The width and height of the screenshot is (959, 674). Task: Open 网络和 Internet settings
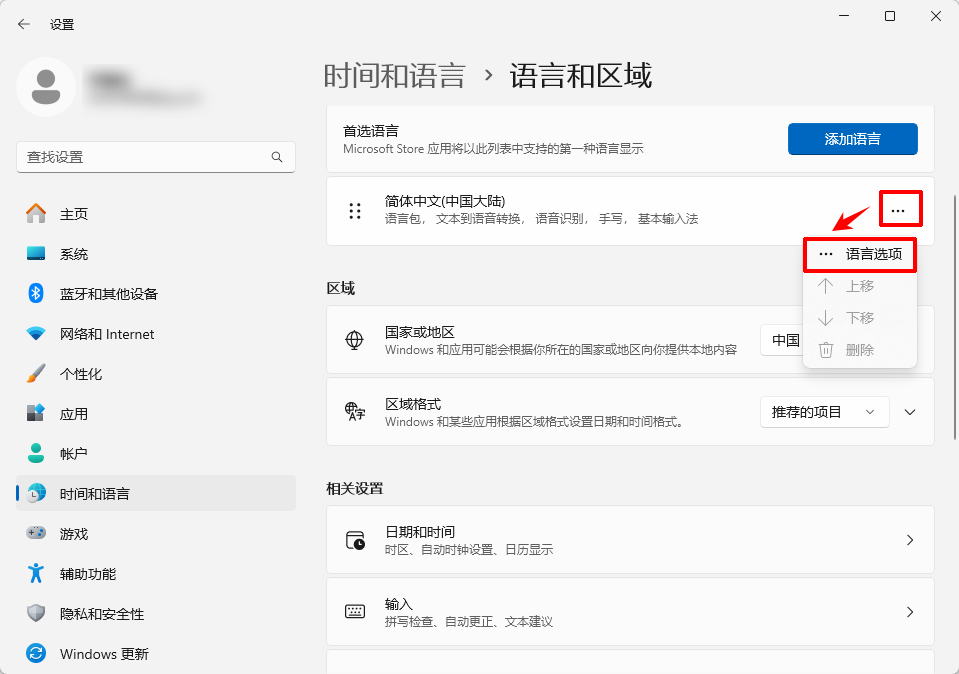click(x=156, y=334)
